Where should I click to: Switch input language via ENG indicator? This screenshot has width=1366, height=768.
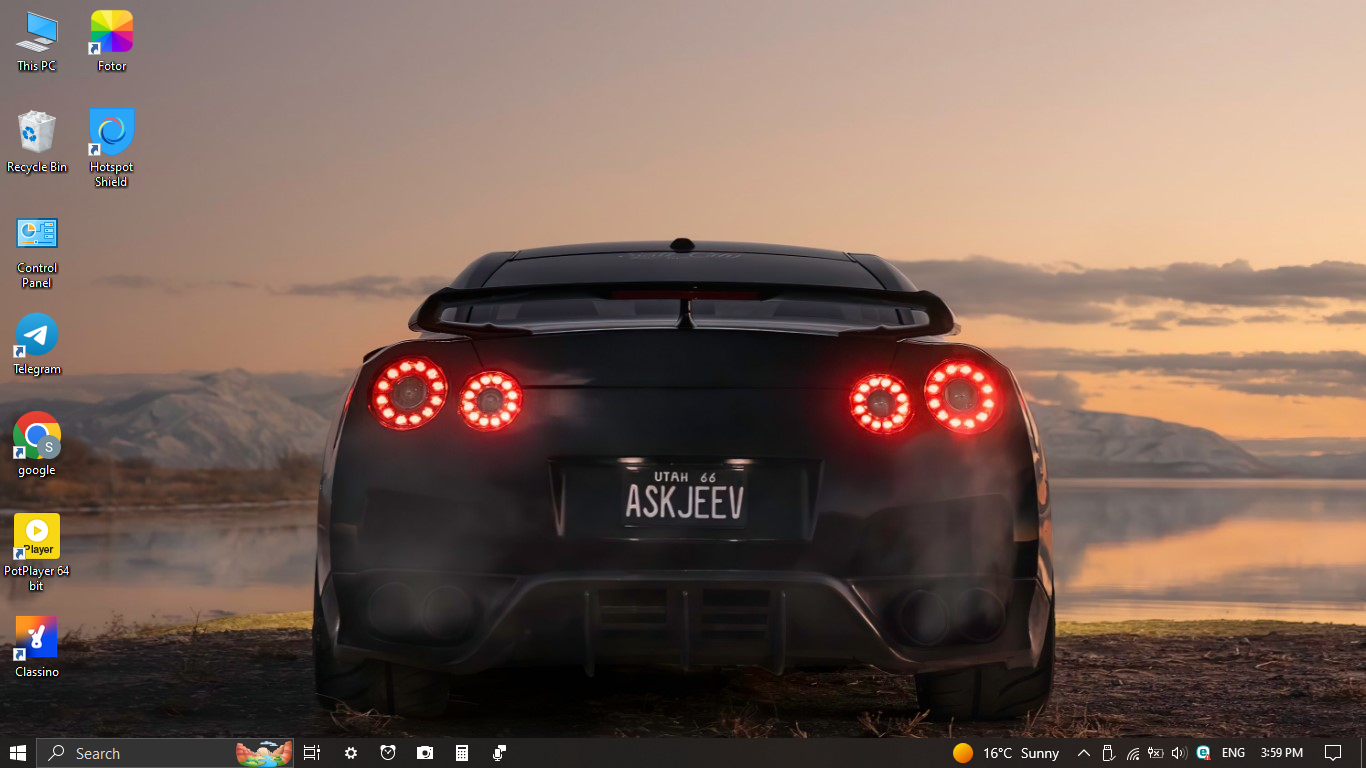(x=1233, y=753)
